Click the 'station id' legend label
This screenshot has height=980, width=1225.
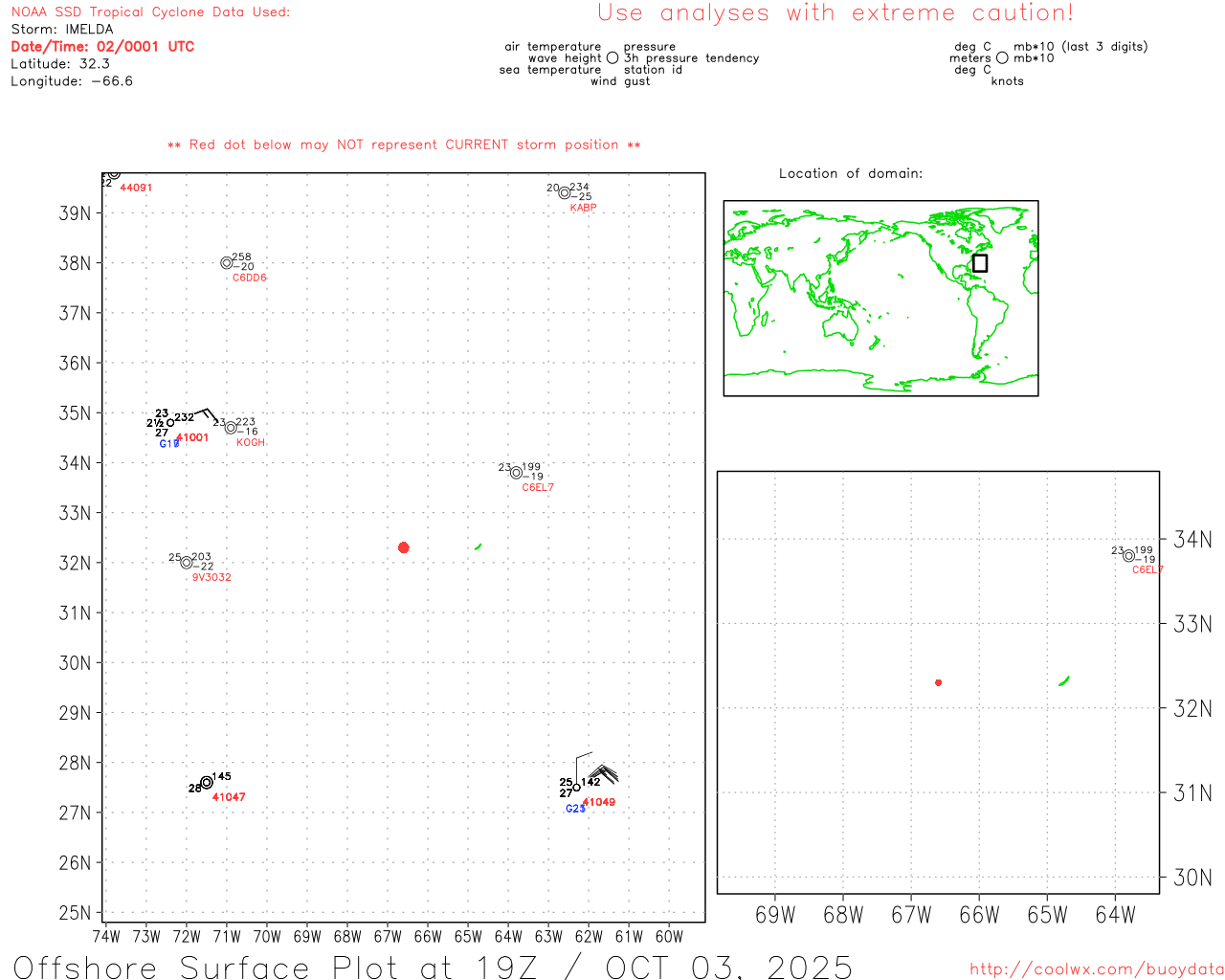[x=653, y=70]
